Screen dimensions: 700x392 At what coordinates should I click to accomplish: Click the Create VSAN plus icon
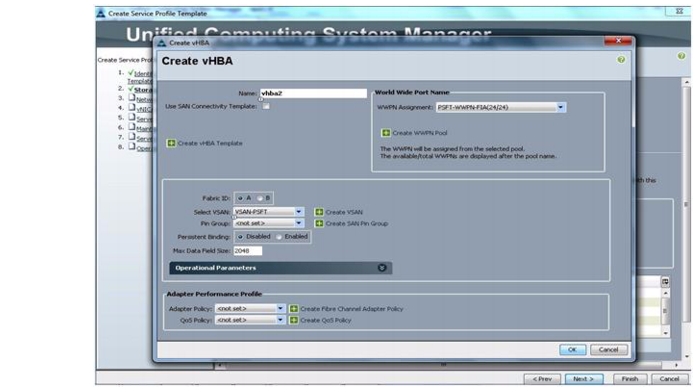pos(319,212)
